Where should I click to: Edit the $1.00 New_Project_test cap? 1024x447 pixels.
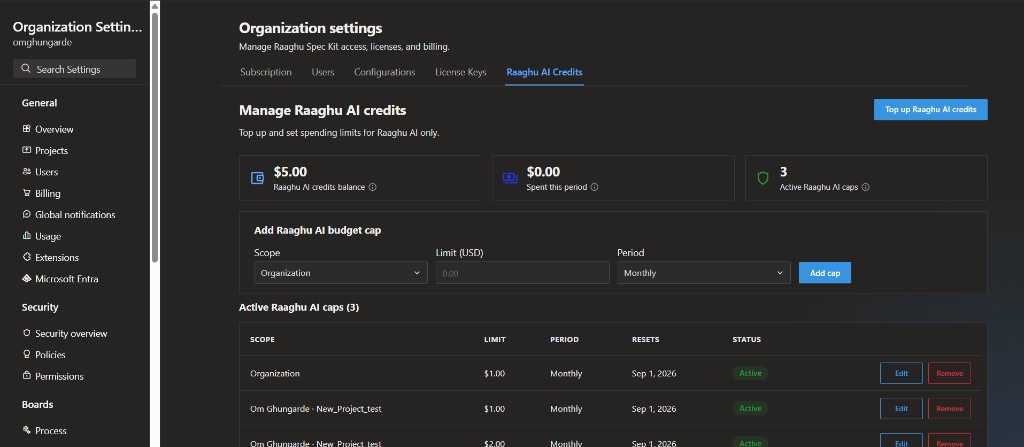[x=901, y=408]
